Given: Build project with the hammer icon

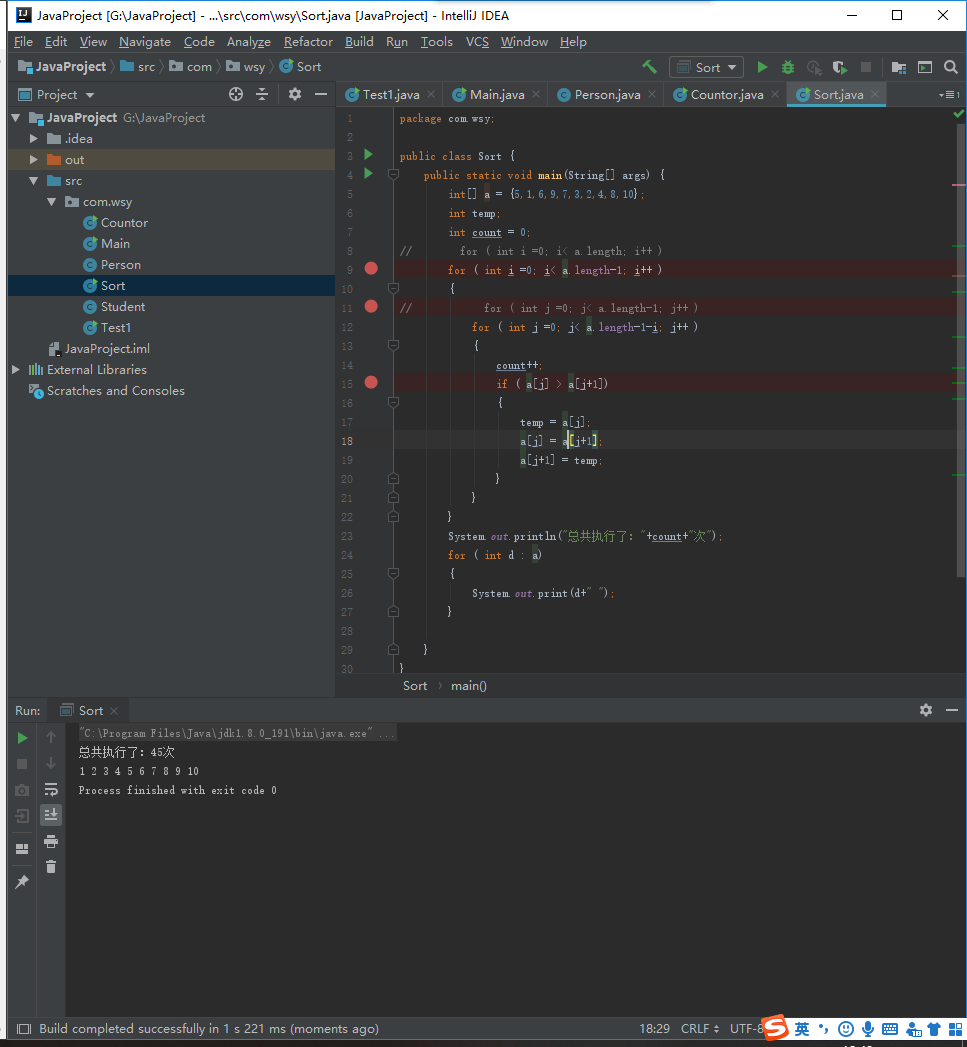Looking at the screenshot, I should tap(649, 67).
